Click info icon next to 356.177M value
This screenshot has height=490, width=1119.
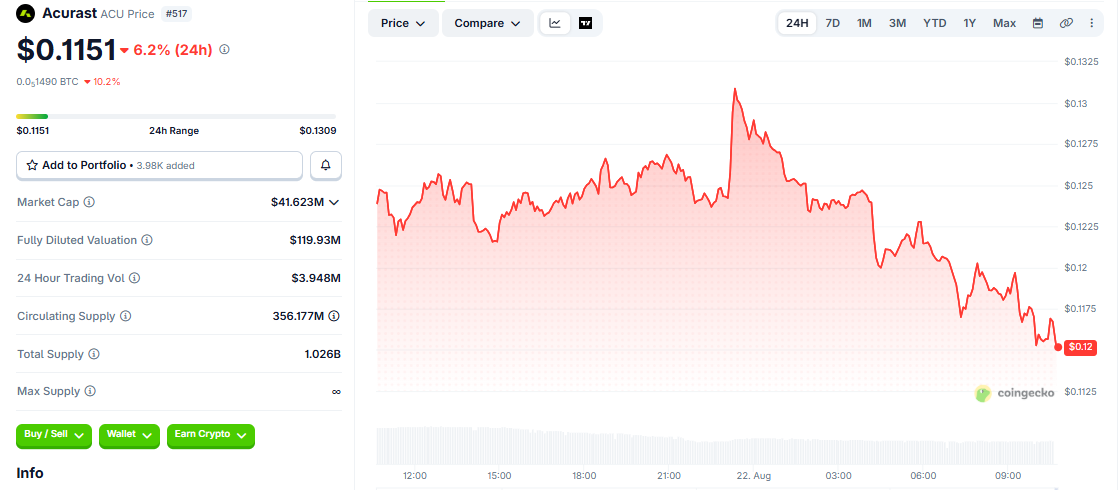[334, 316]
